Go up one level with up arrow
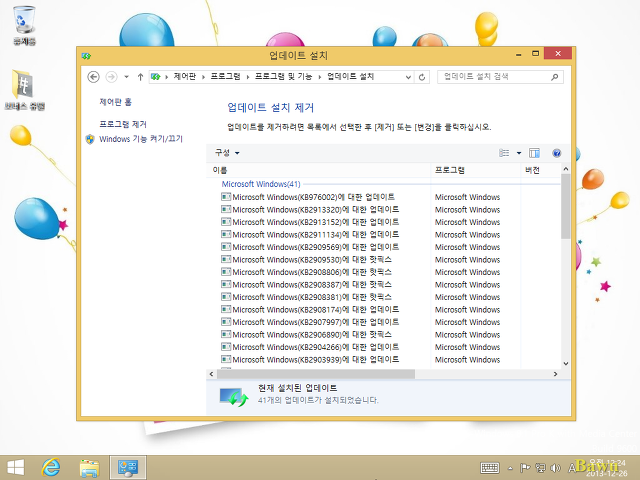Viewport: 640px width, 480px height. [140, 77]
